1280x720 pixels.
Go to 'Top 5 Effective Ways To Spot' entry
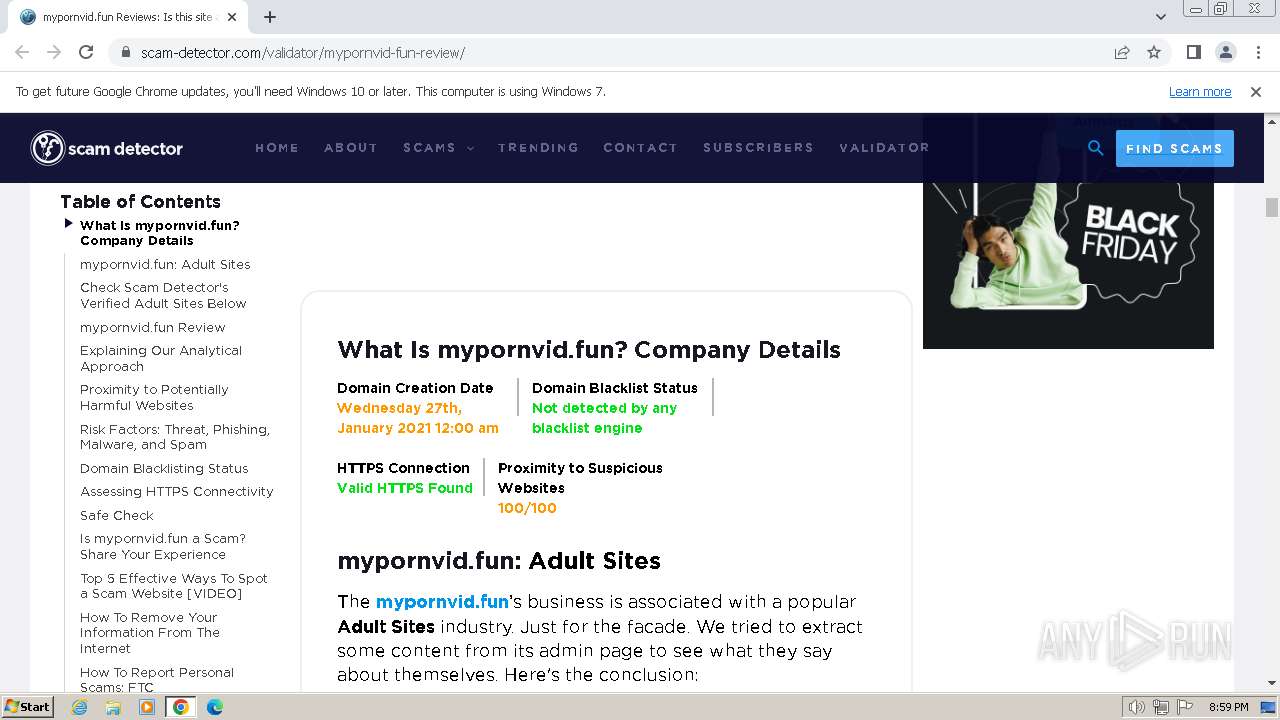(x=174, y=586)
